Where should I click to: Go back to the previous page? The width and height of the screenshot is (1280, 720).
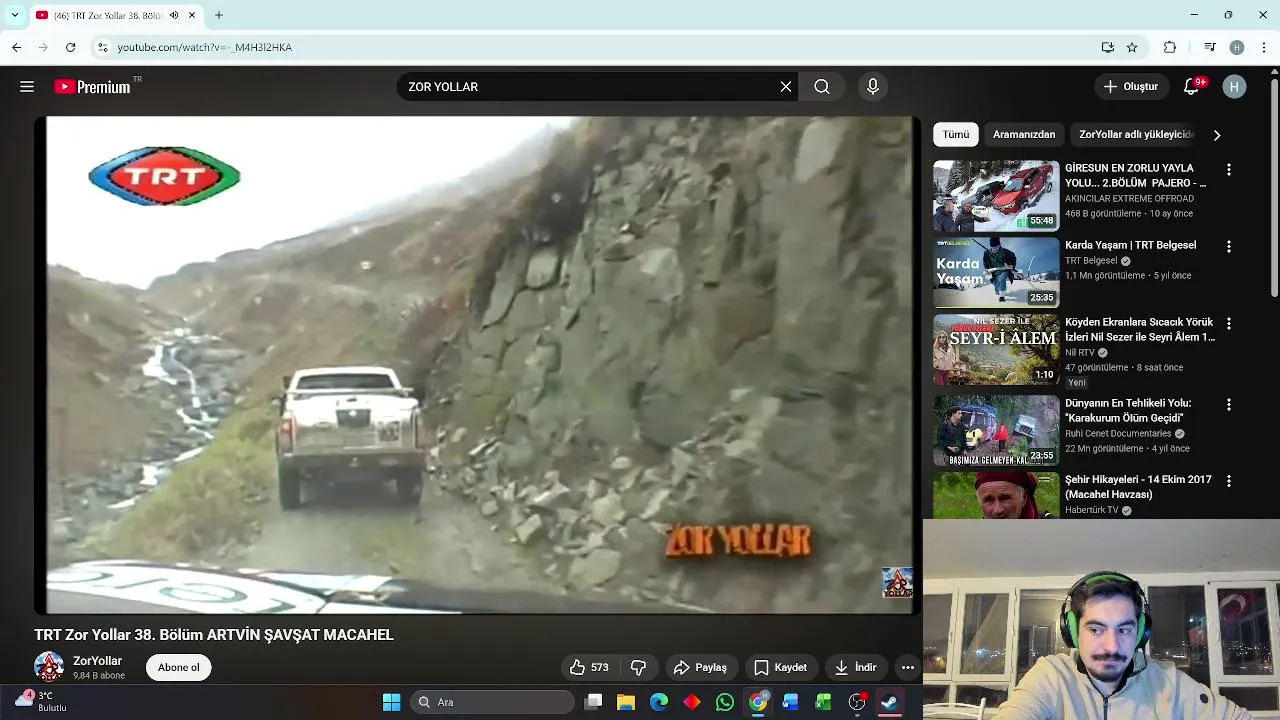point(17,47)
